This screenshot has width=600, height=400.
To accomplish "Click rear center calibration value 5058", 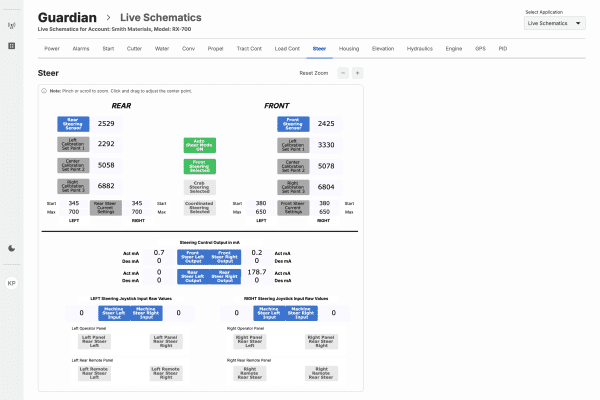I will pos(106,165).
